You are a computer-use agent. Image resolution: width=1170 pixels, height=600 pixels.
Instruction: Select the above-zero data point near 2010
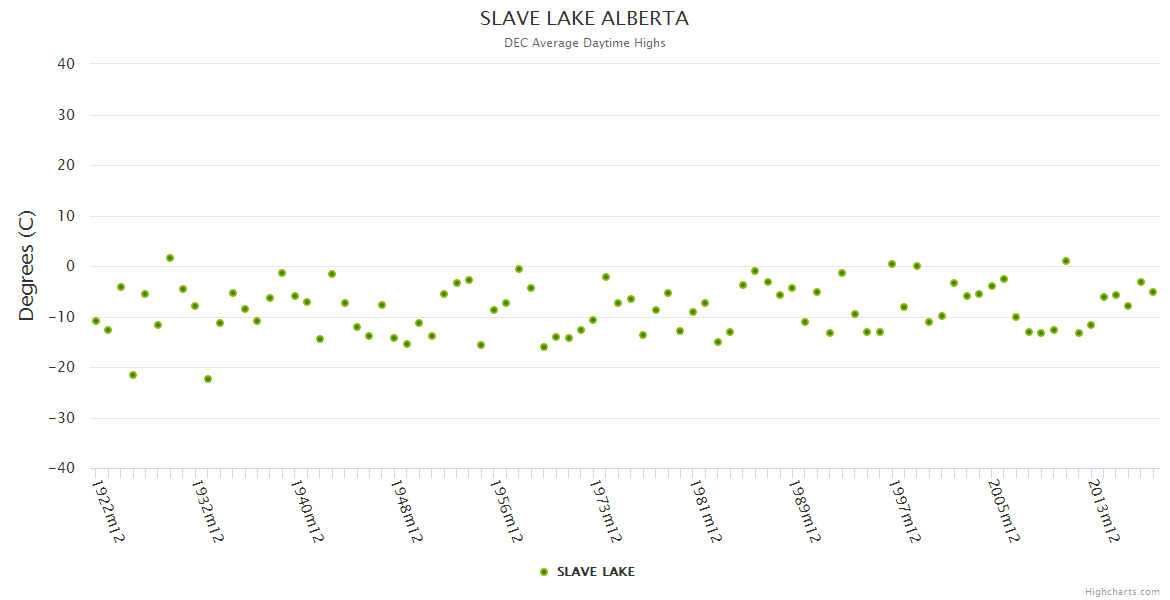pyautogui.click(x=1066, y=261)
